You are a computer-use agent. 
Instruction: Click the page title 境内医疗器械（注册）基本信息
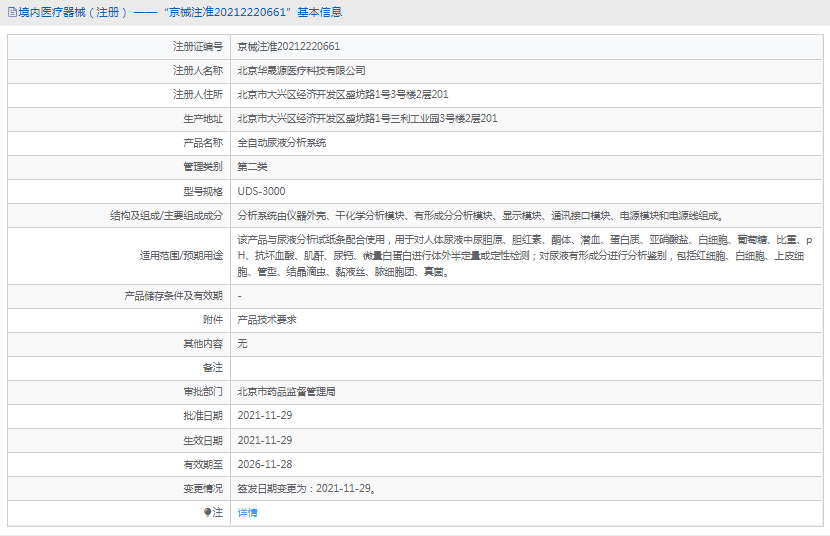(x=180, y=12)
